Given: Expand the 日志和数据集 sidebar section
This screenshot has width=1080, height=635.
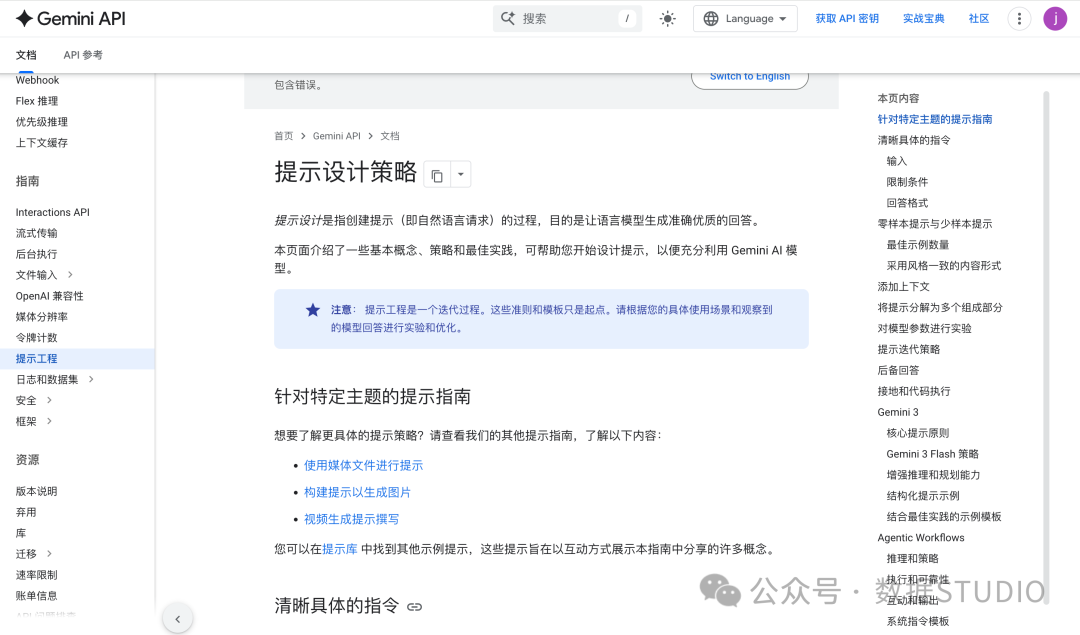Looking at the screenshot, I should point(91,379).
